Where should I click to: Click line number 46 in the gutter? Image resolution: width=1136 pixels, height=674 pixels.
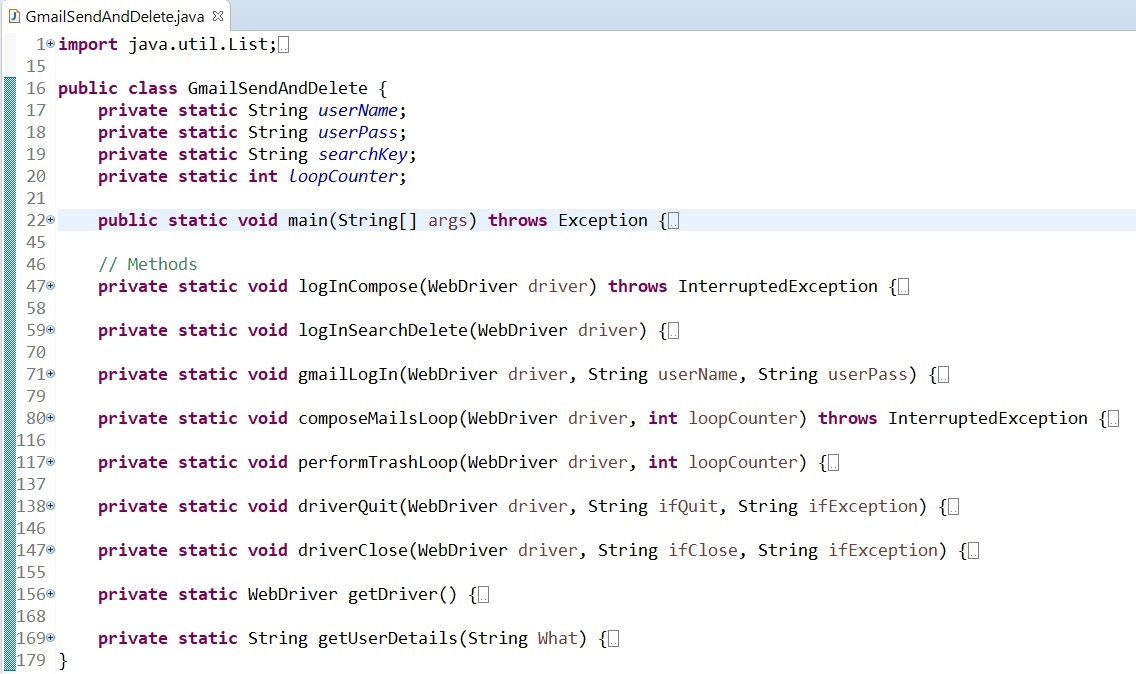tap(36, 265)
